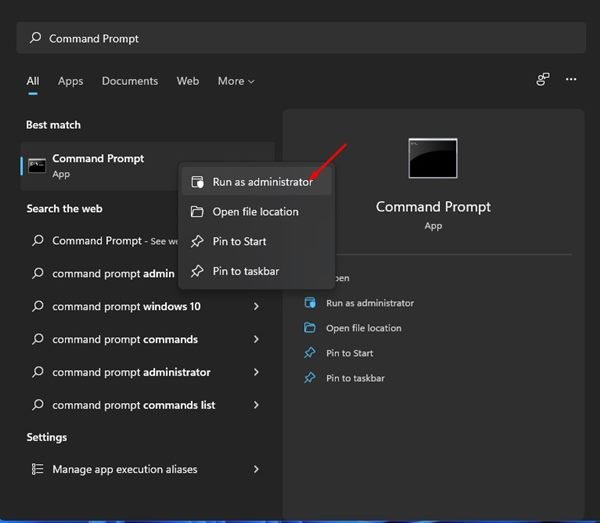Expand arrow for command prompt windows 10
The image size is (600, 523).
pyautogui.click(x=256, y=306)
